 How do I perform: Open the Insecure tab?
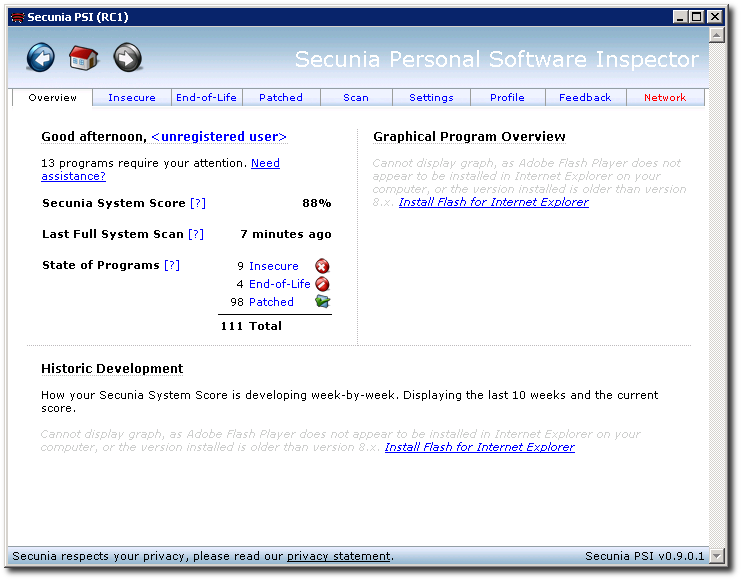coord(132,97)
